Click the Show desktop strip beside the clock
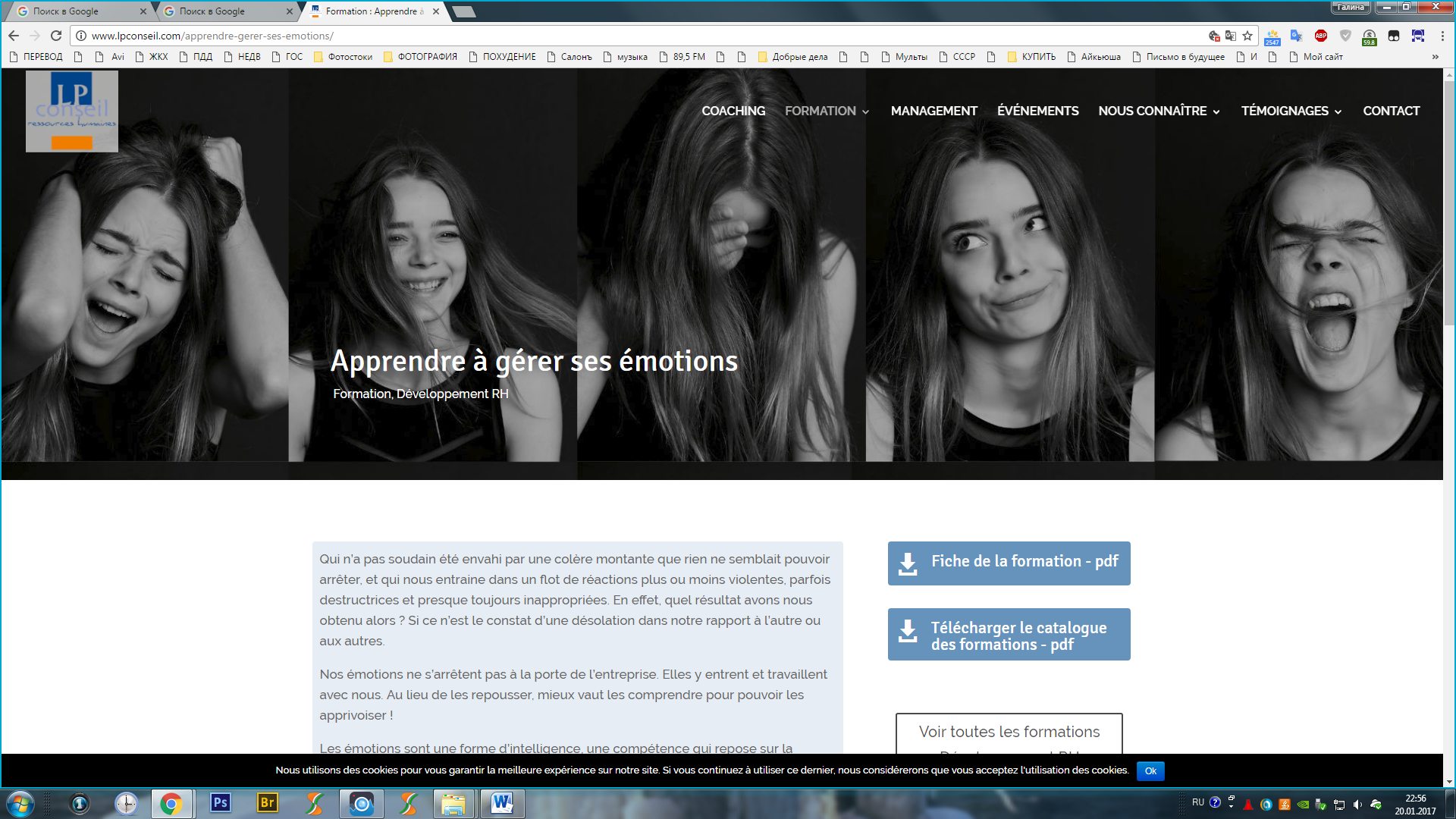The height and width of the screenshot is (819, 1456). point(1450,804)
